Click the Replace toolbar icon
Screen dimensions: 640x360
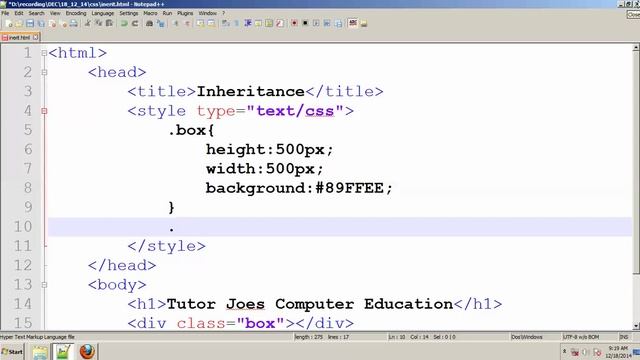[160, 23]
